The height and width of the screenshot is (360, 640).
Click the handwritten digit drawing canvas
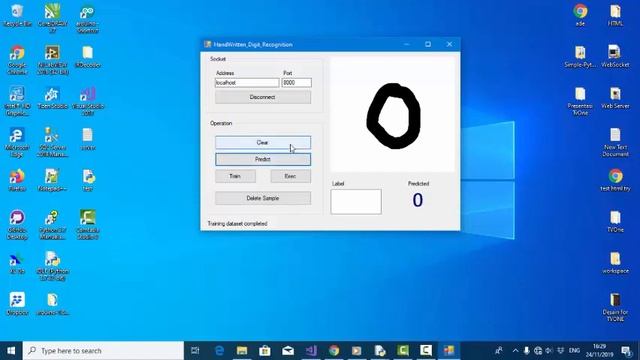click(x=392, y=114)
